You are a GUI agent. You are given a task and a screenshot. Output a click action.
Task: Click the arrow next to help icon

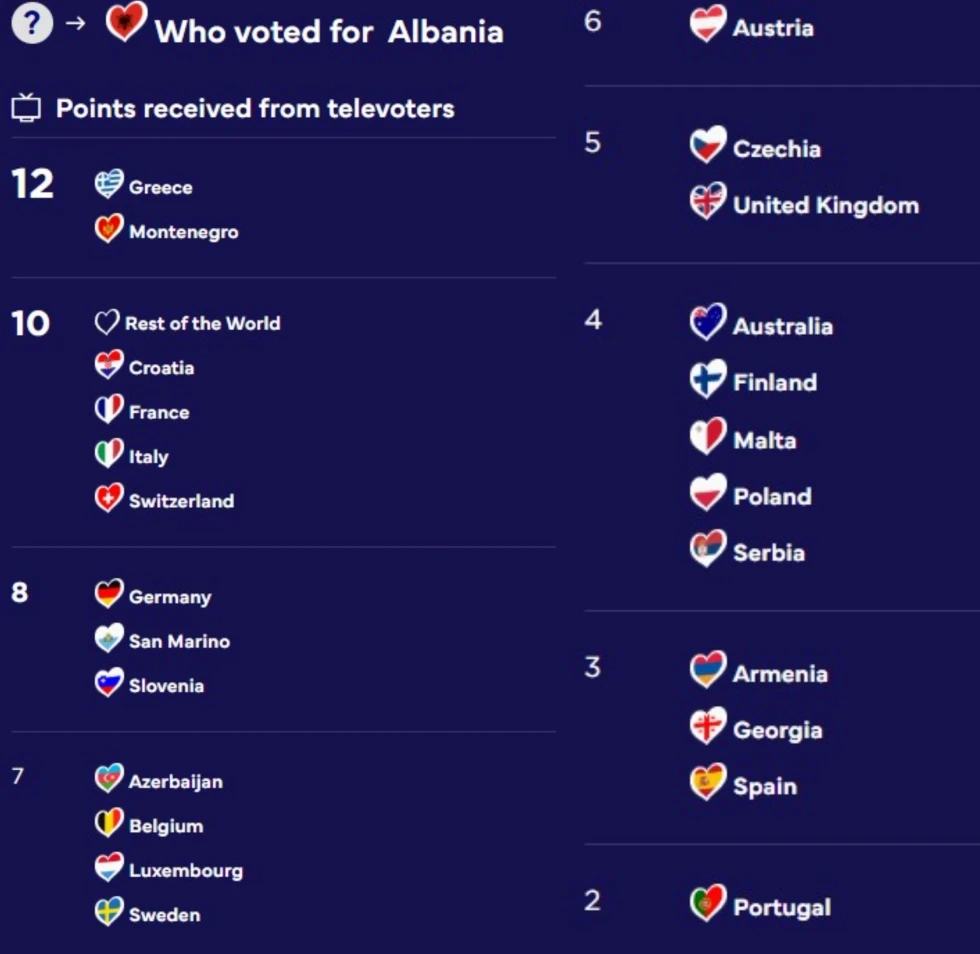point(76,24)
